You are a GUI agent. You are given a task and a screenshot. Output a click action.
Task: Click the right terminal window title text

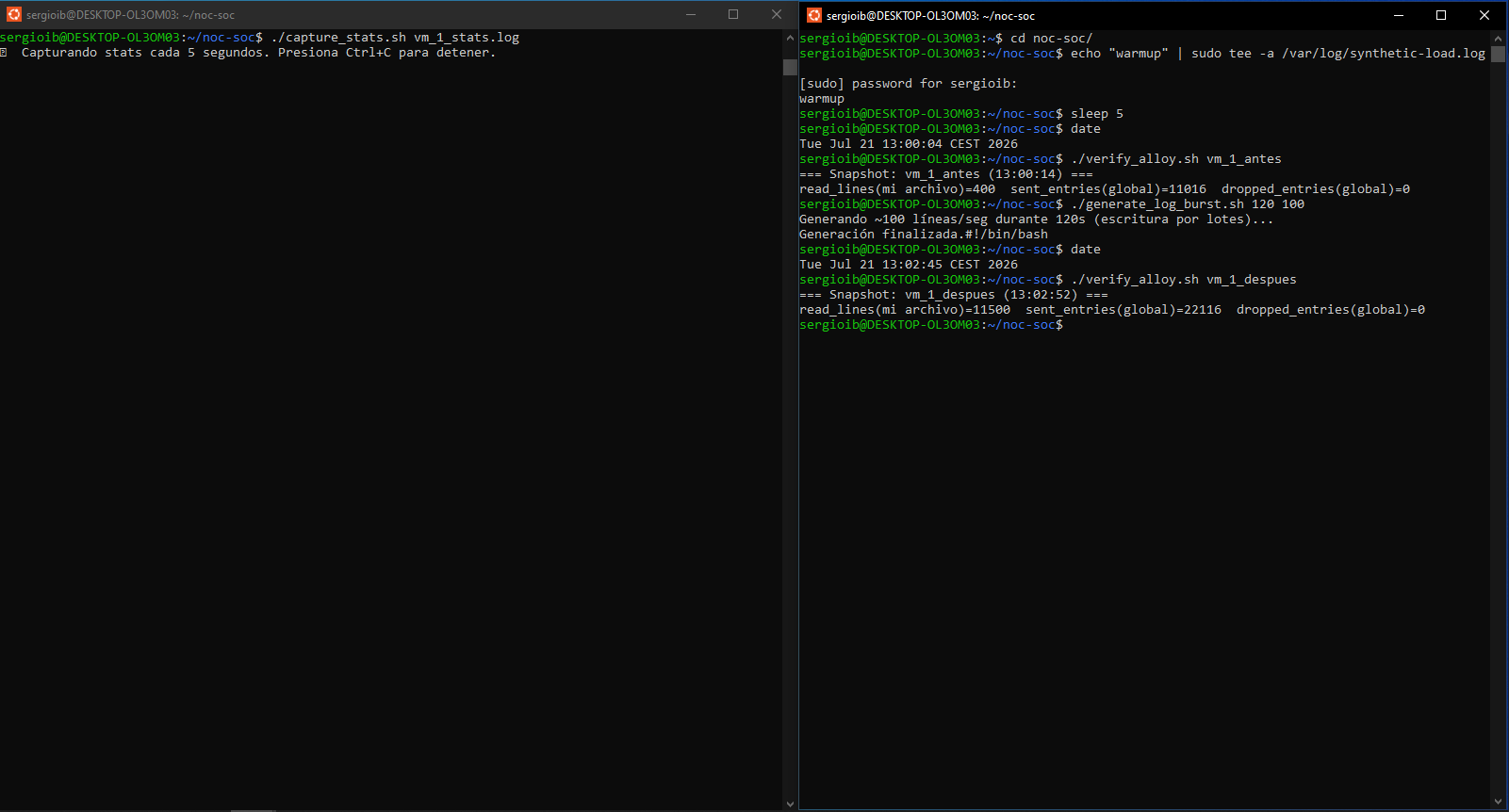930,16
